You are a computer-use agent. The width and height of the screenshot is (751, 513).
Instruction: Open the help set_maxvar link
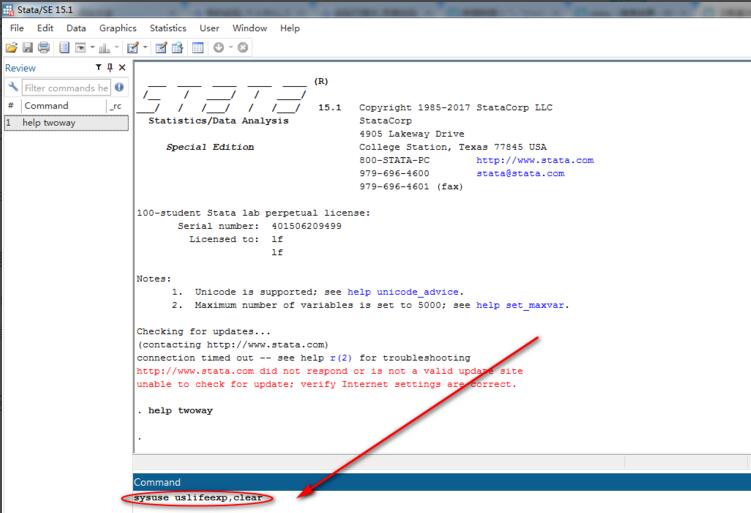click(x=520, y=305)
